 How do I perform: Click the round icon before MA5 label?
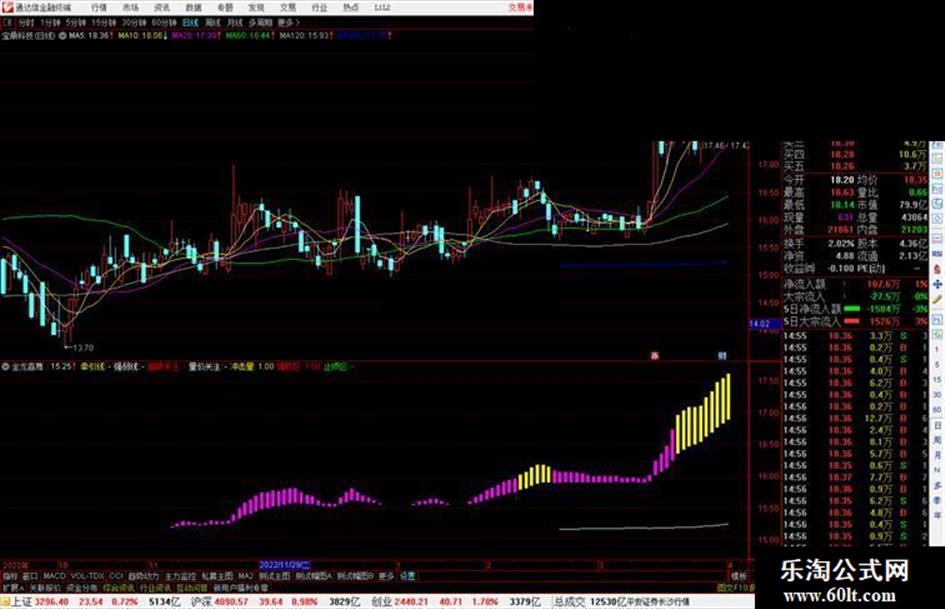click(63, 36)
